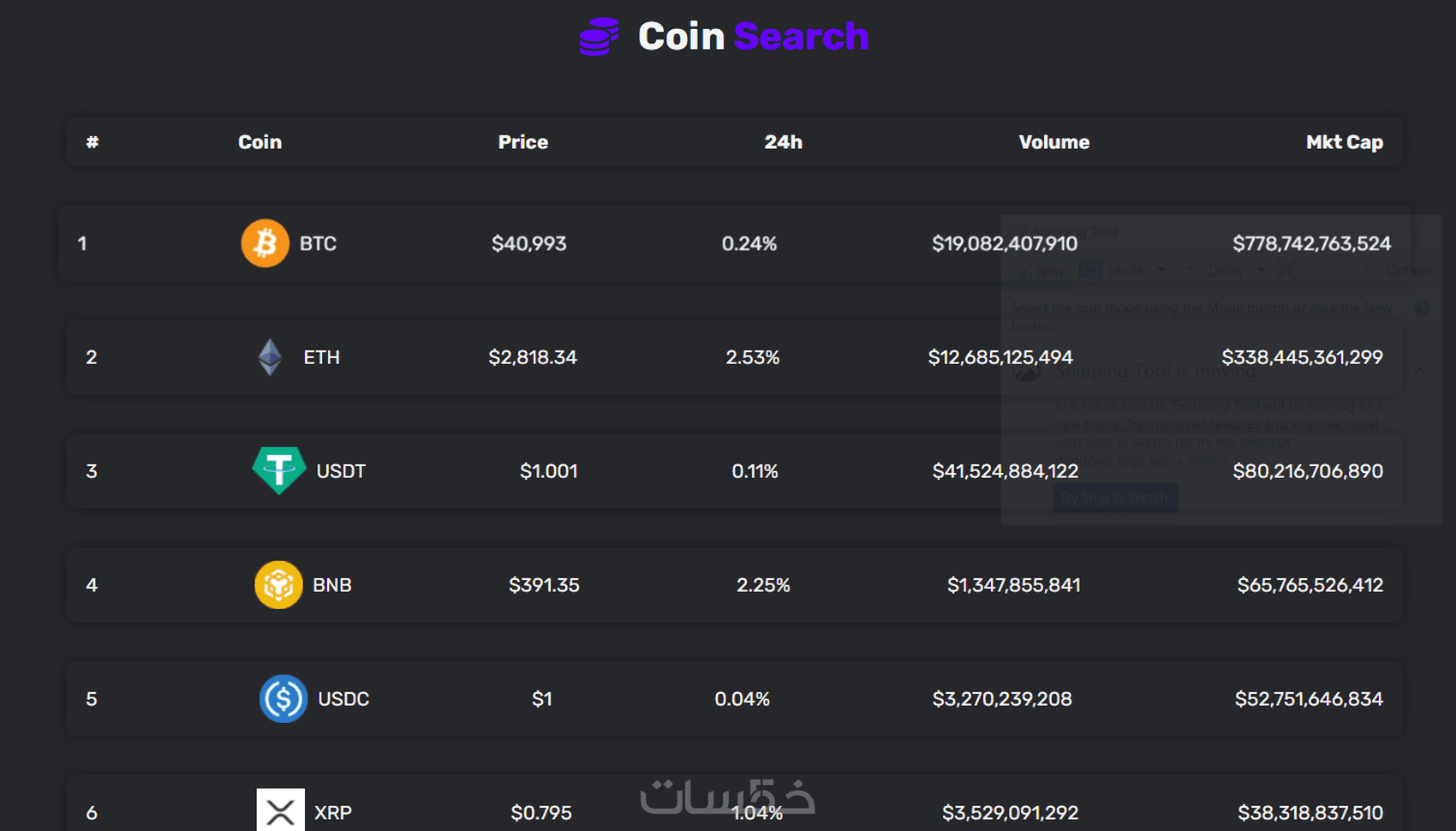Viewport: 1456px width, 831px height.
Task: Click the green Tether USDT icon
Action: point(279,470)
